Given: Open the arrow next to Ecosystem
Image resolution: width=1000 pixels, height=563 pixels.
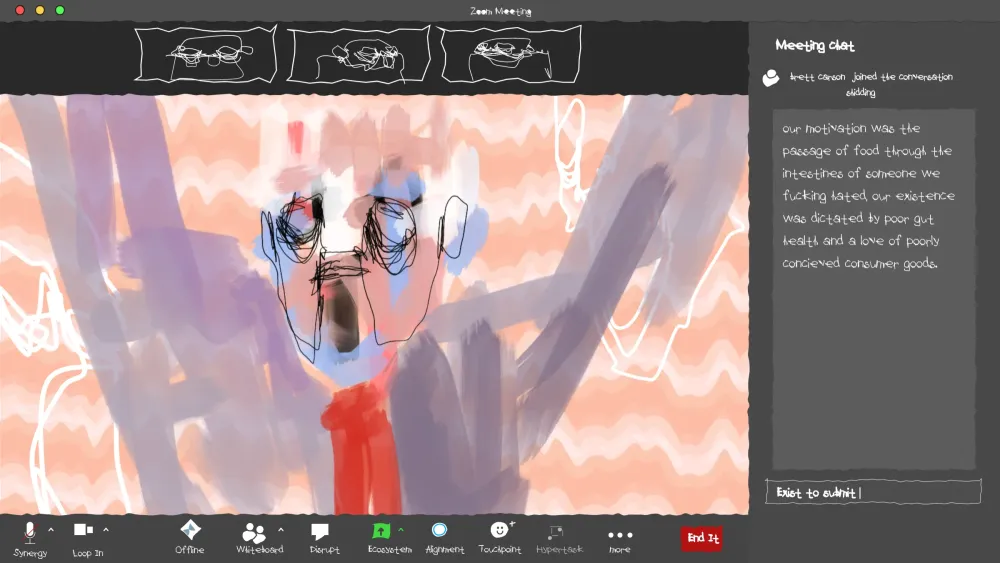Looking at the screenshot, I should tap(401, 530).
